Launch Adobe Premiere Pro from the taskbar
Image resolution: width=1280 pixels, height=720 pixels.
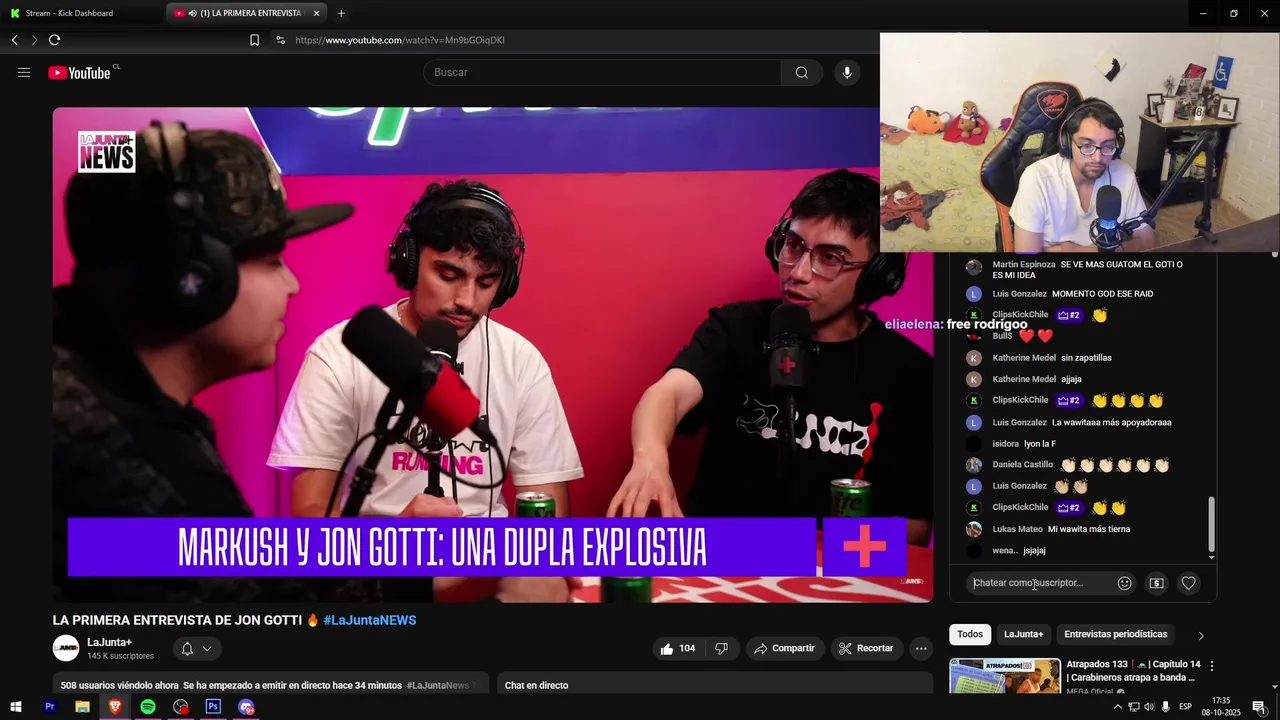click(49, 707)
